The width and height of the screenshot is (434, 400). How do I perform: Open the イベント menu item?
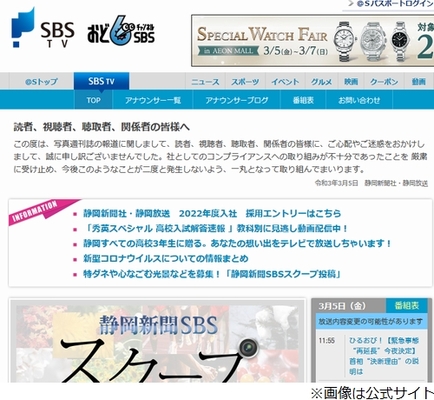[x=285, y=82]
